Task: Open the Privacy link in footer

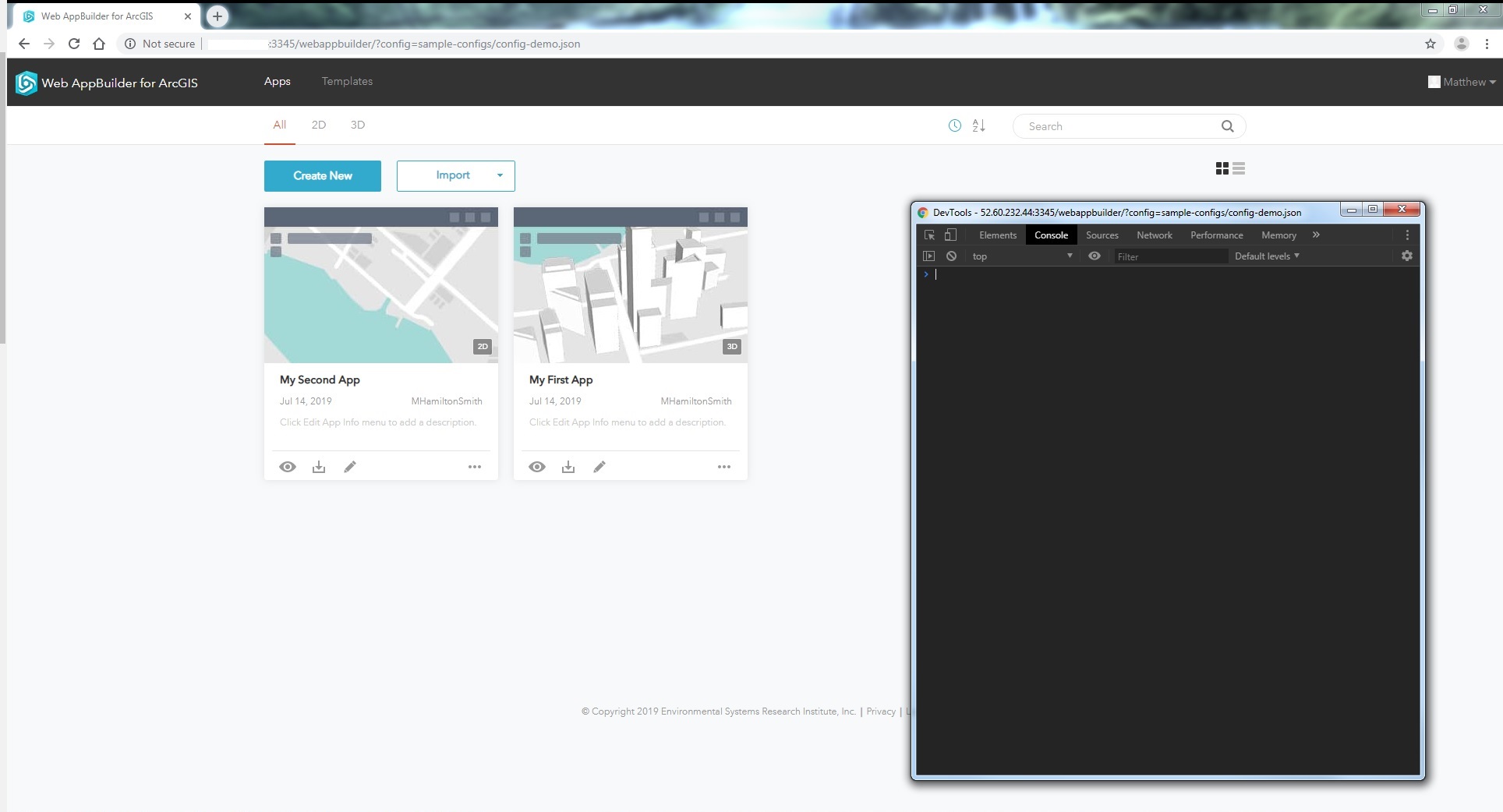Action: click(881, 711)
